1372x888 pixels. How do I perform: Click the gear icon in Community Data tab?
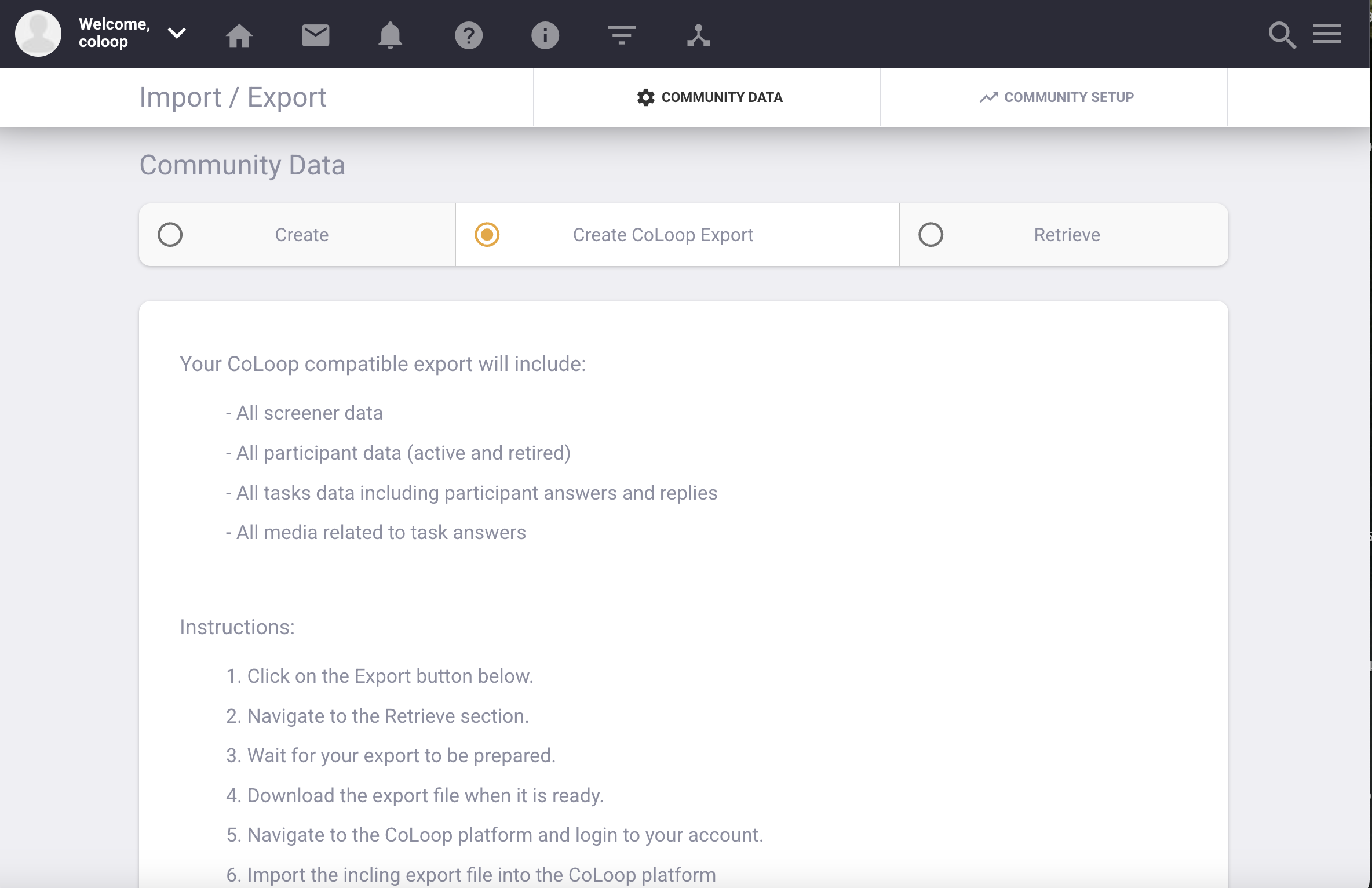coord(645,97)
